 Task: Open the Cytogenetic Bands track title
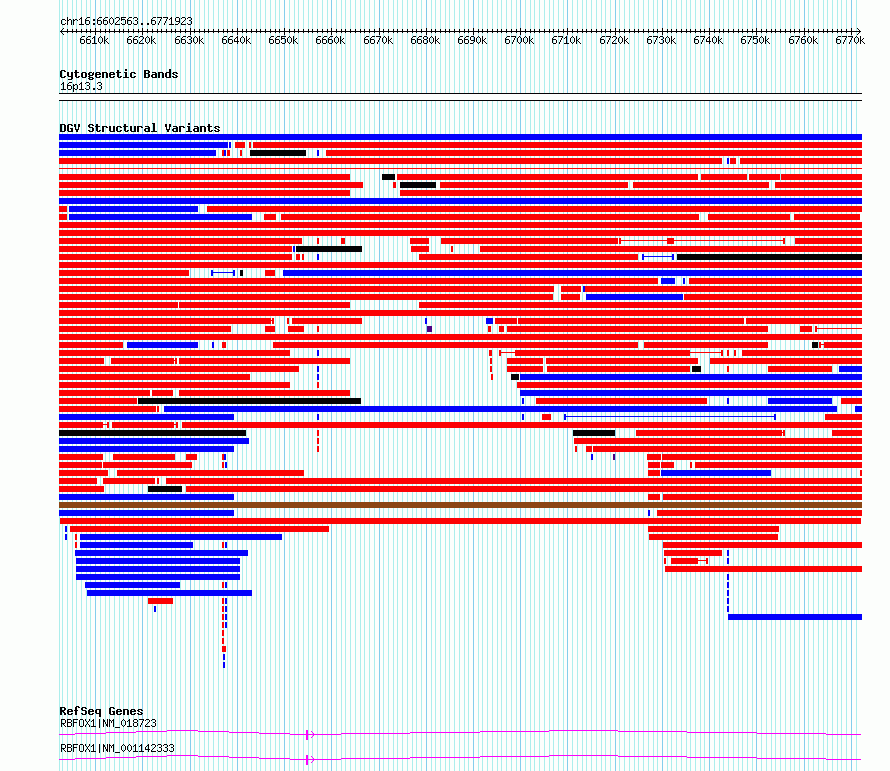coord(119,74)
